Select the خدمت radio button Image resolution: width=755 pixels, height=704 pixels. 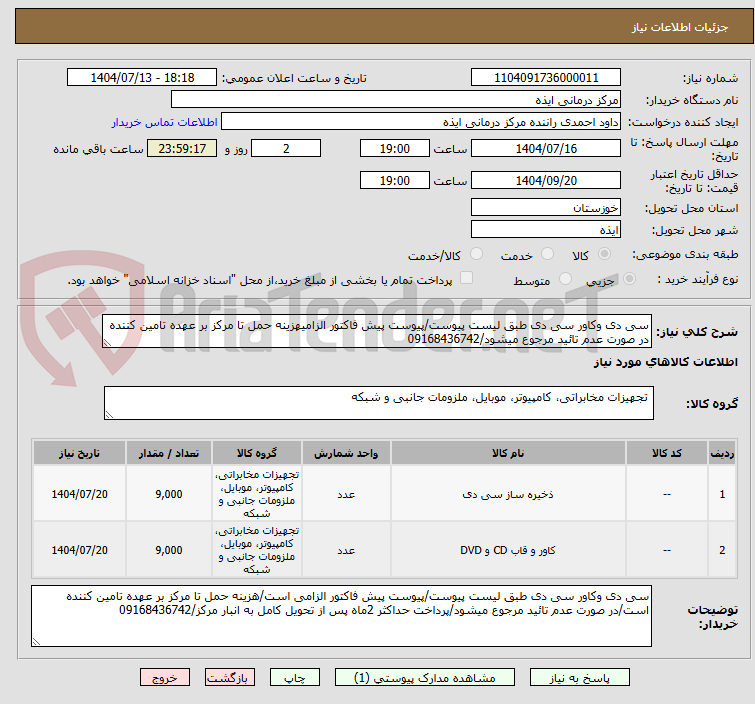pos(547,254)
